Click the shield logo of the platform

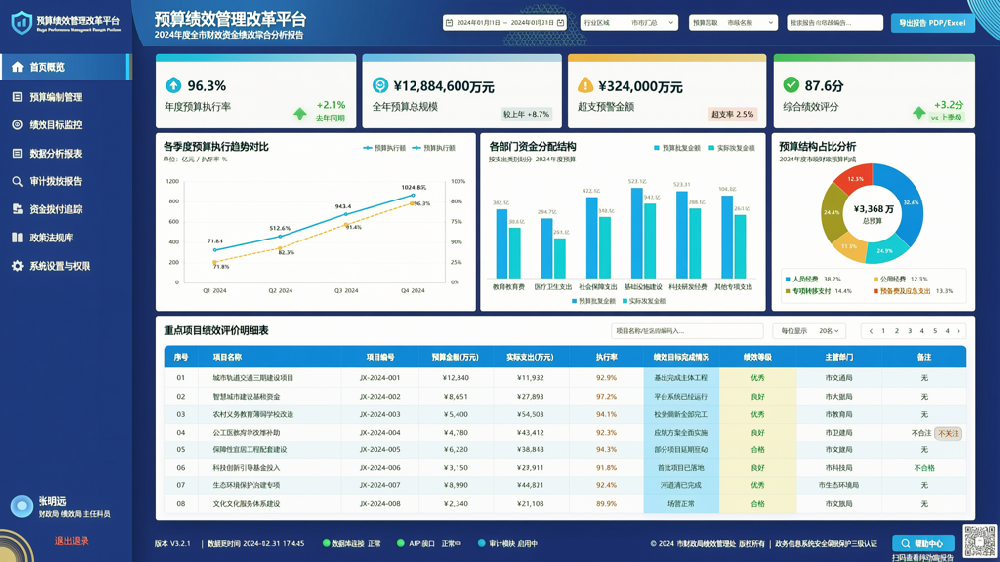coord(22,23)
